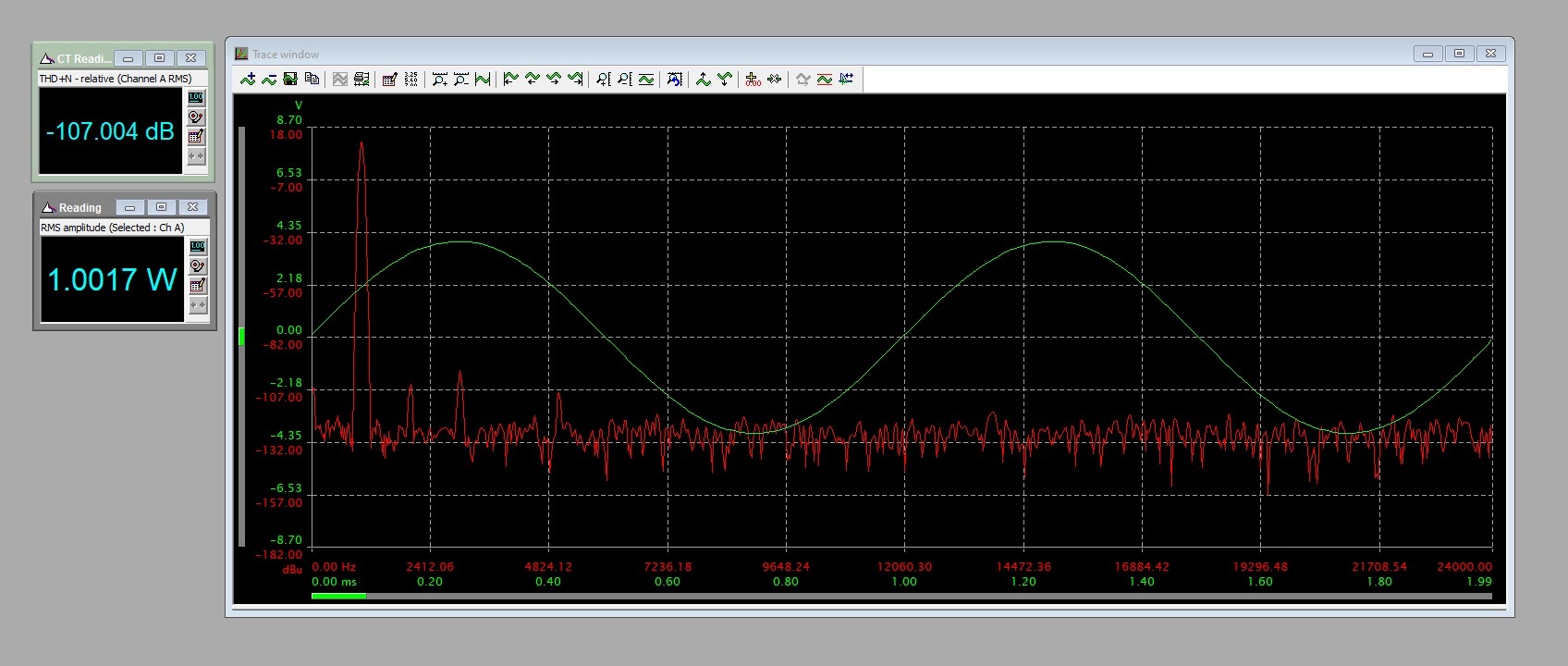Click the copy traces icon in toolbar

tap(312, 80)
